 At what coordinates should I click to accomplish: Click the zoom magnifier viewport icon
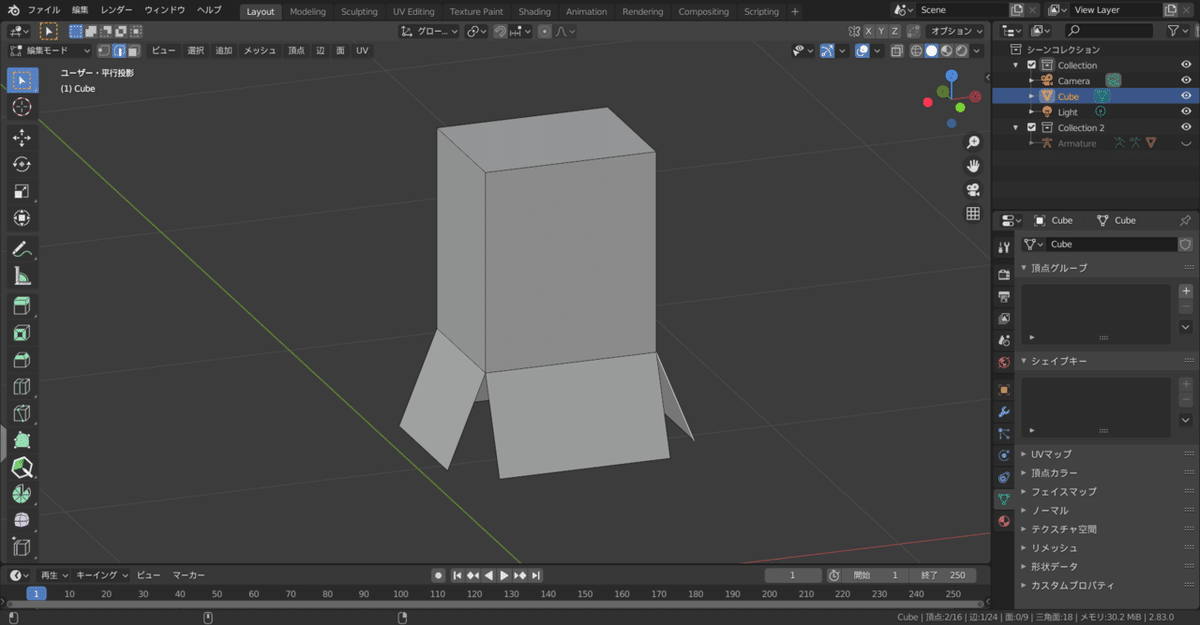[973, 143]
